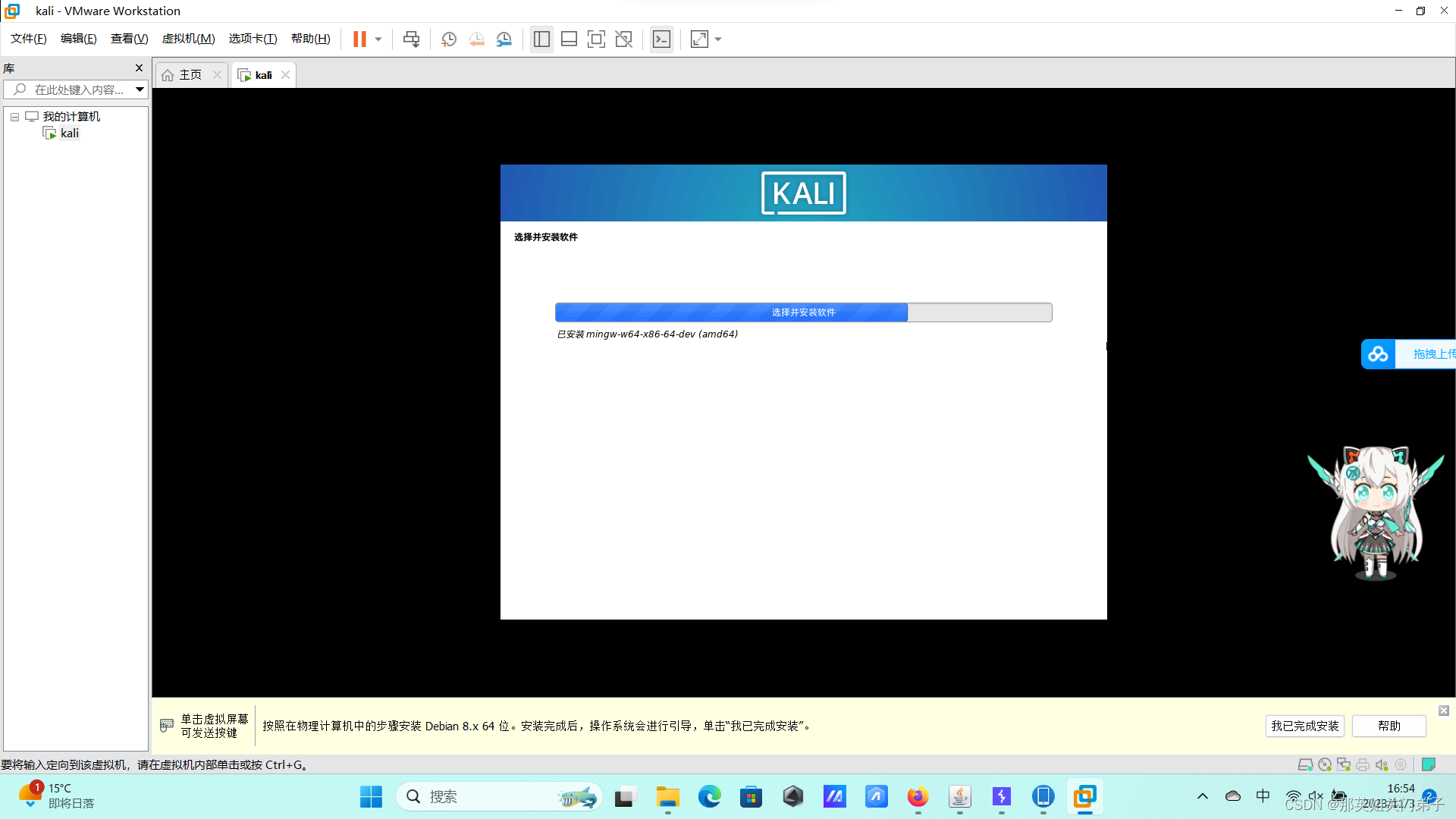Screen dimensions: 1456x819
Task: Close the kali tab
Action: point(285,74)
